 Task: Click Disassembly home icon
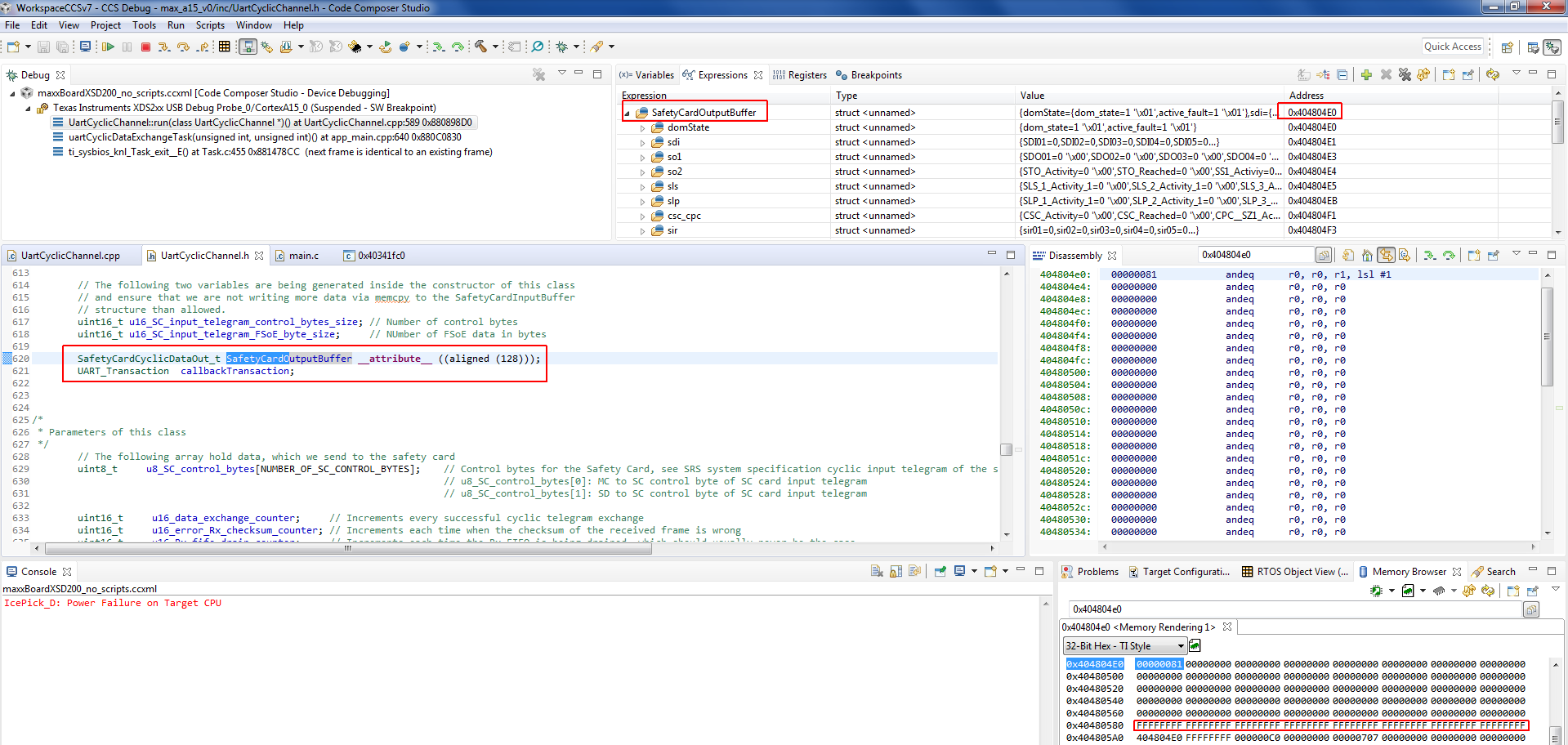1367,256
